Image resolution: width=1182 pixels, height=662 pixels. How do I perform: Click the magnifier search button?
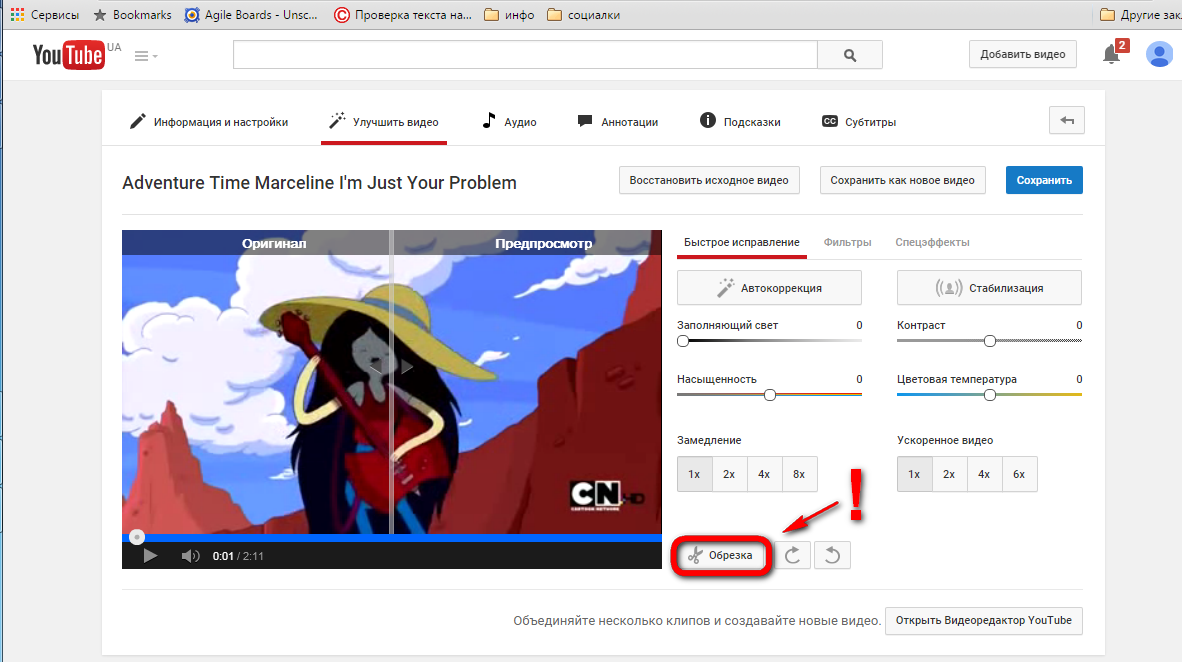click(x=850, y=55)
